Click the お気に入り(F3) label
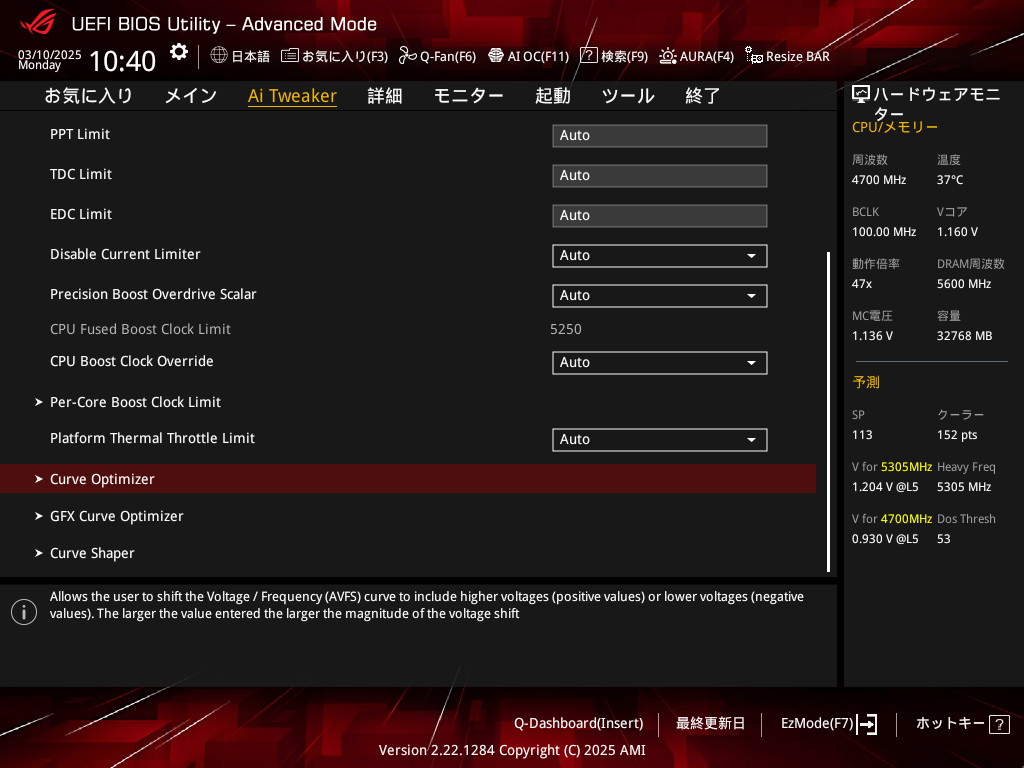Image resolution: width=1024 pixels, height=768 pixels. point(345,56)
